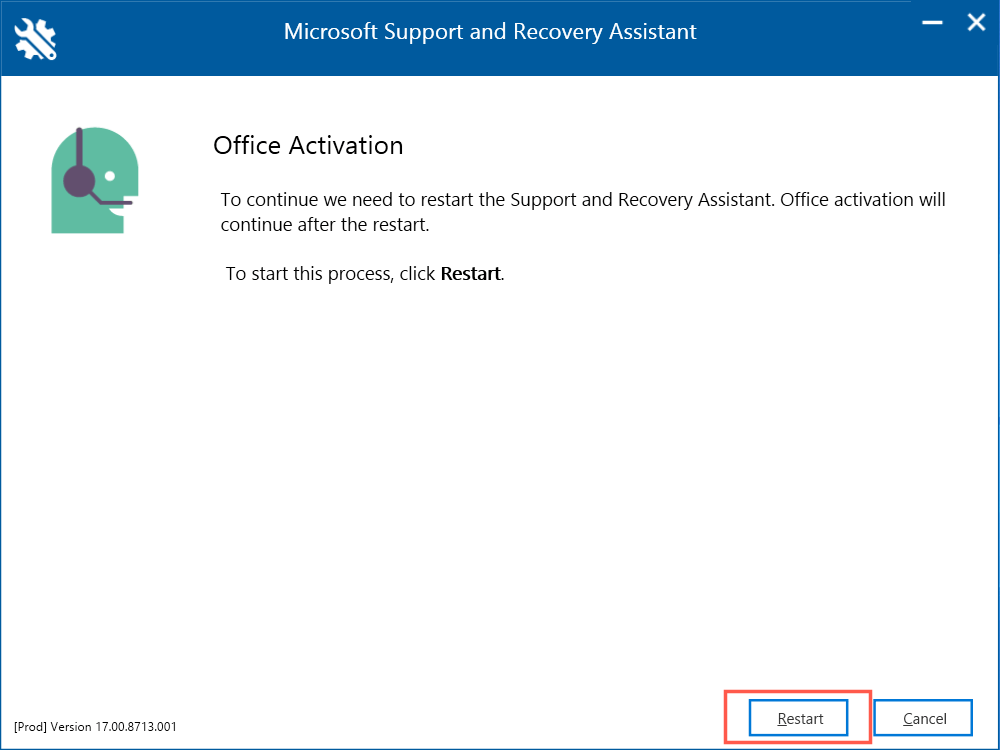Image resolution: width=1000 pixels, height=750 pixels.
Task: Click the window title Microsoft Support and Recovery Assistant
Action: 490,31
